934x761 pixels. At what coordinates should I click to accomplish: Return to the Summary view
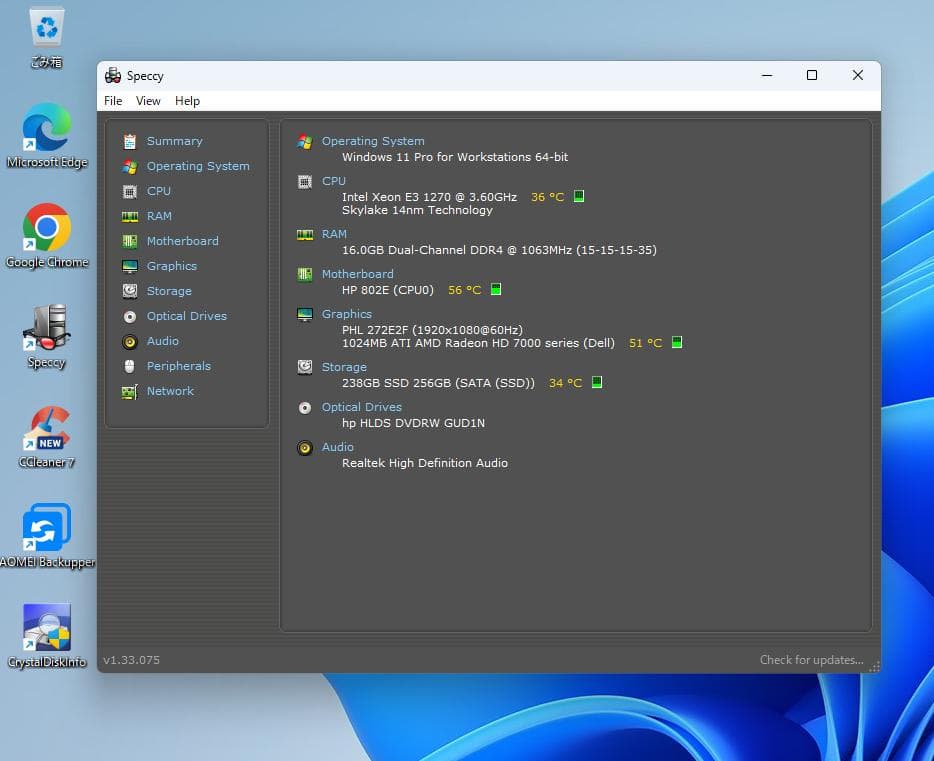(x=174, y=141)
